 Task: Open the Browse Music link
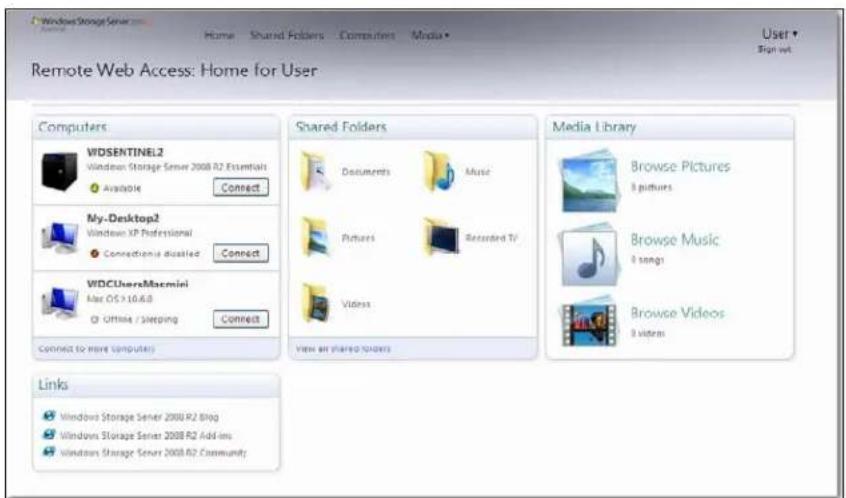(674, 239)
